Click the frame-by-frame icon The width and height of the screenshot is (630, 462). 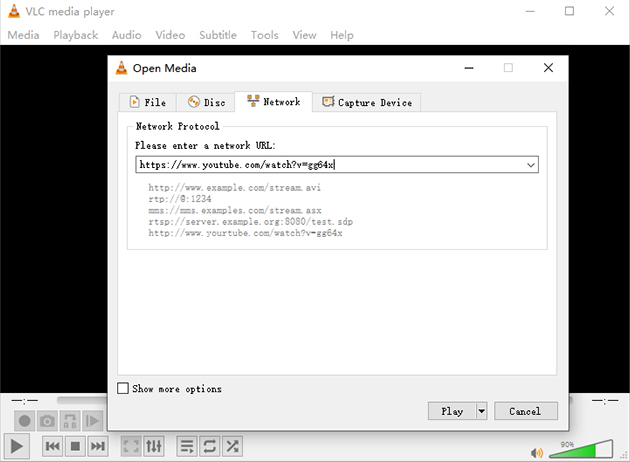point(93,421)
